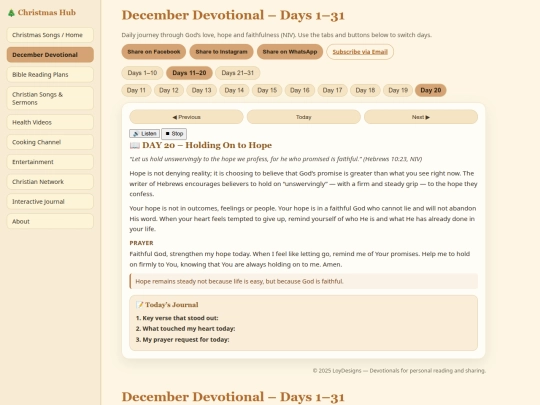The image size is (540, 405).
Task: Open Bible Reading Plans
Action: (x=50, y=74)
